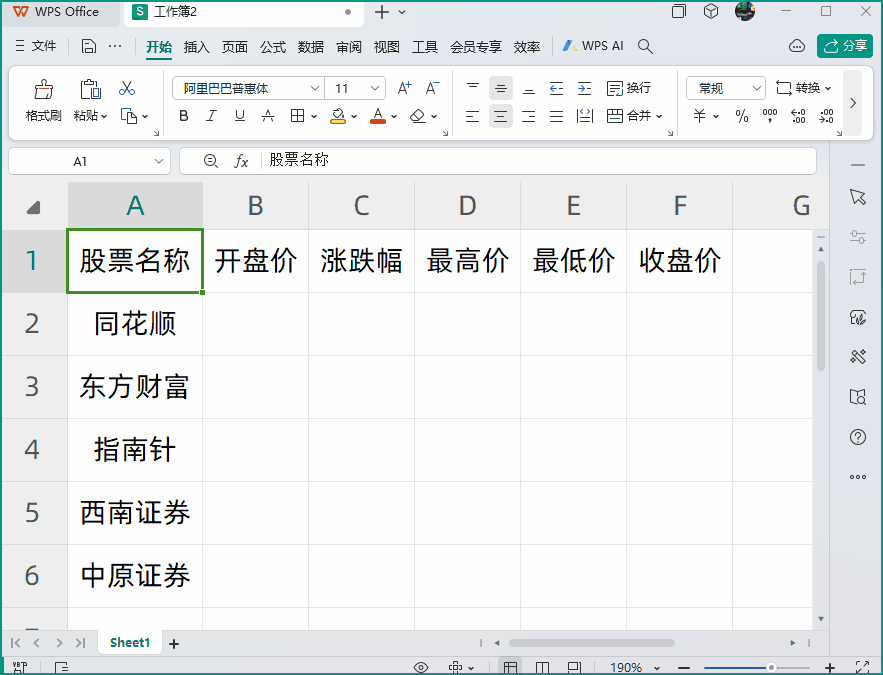Toggle underline formatting
Image resolution: width=883 pixels, height=675 pixels.
[x=240, y=116]
